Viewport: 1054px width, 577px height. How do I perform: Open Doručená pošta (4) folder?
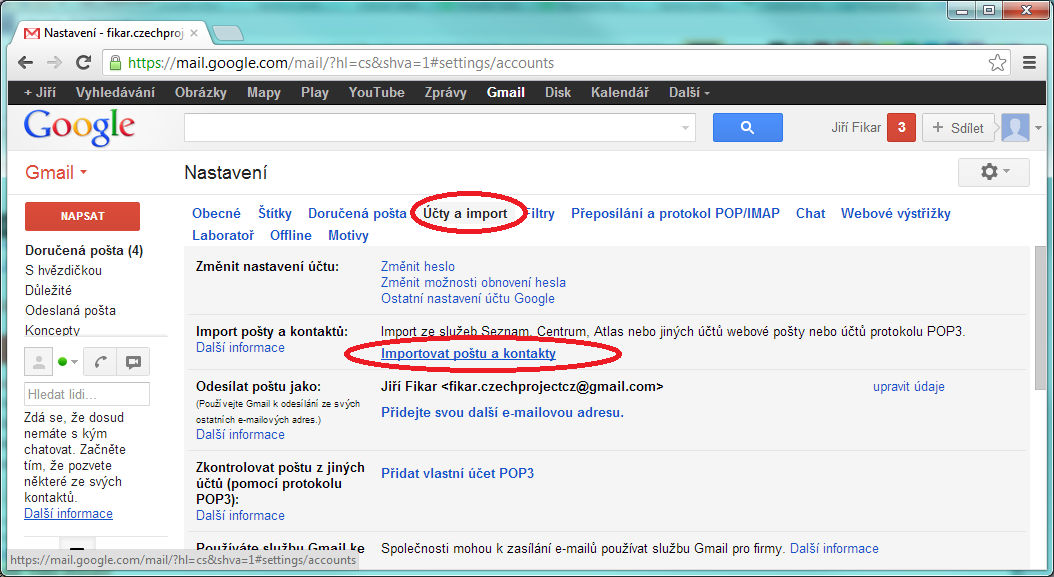click(84, 251)
